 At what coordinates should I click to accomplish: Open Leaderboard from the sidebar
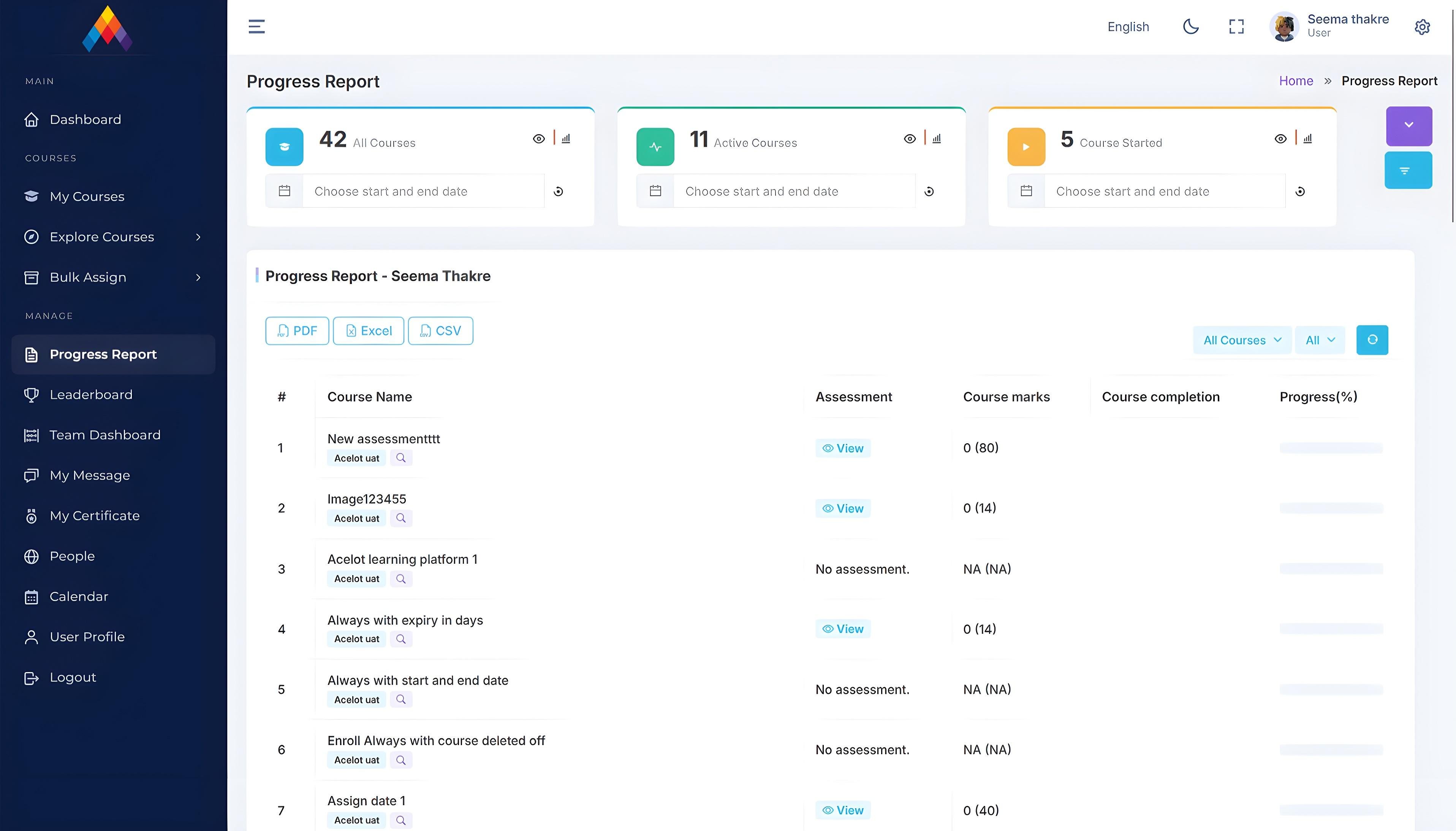click(x=91, y=395)
